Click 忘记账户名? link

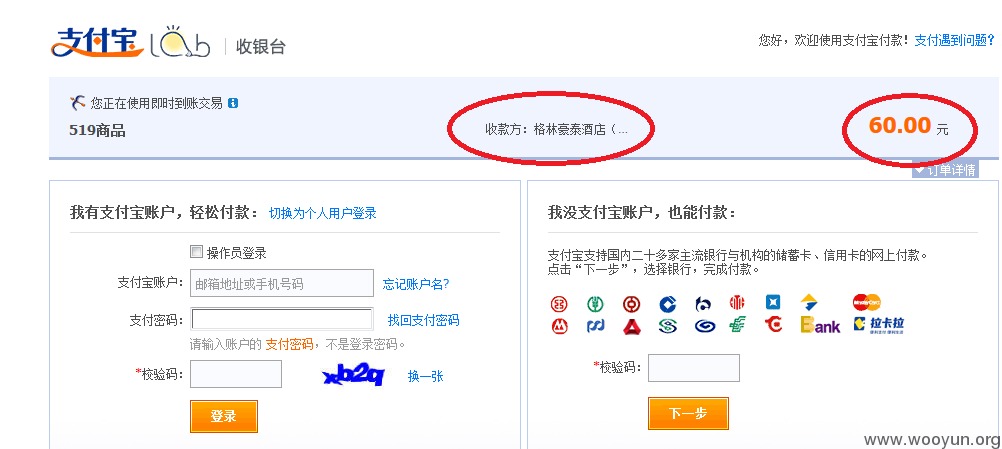(x=416, y=284)
